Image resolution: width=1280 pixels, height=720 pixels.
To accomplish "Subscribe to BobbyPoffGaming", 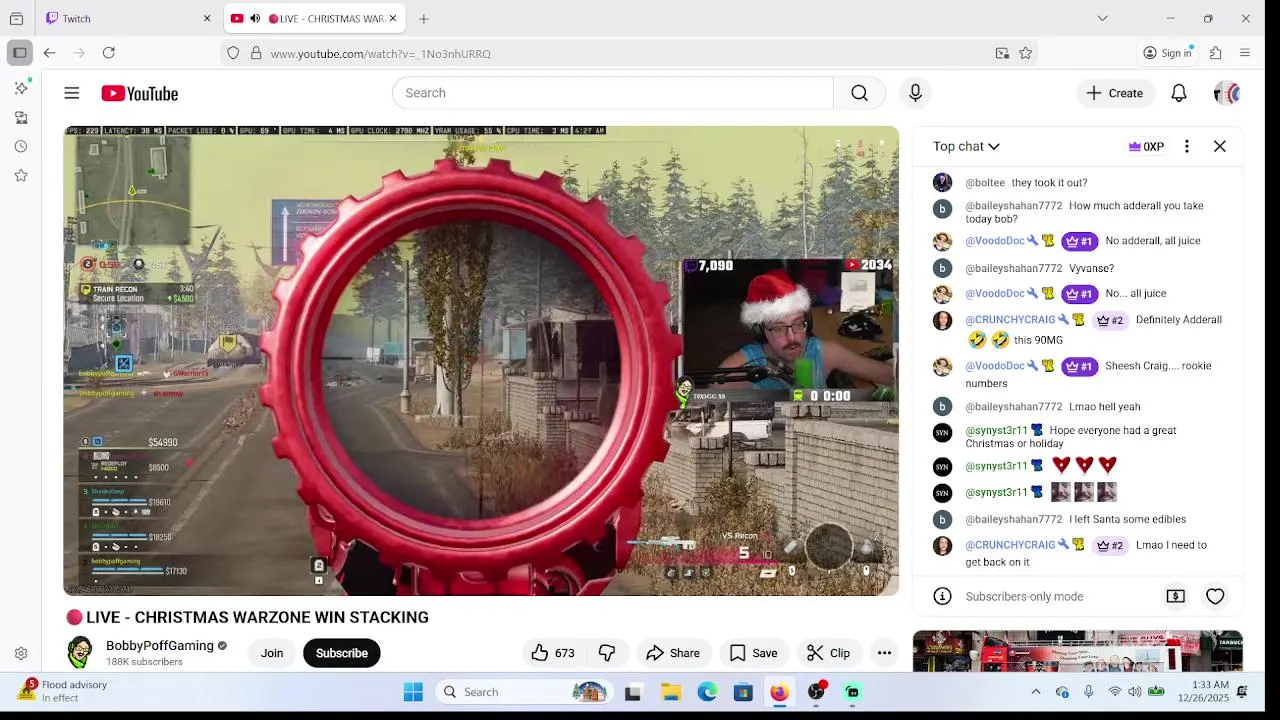I will pyautogui.click(x=342, y=653).
